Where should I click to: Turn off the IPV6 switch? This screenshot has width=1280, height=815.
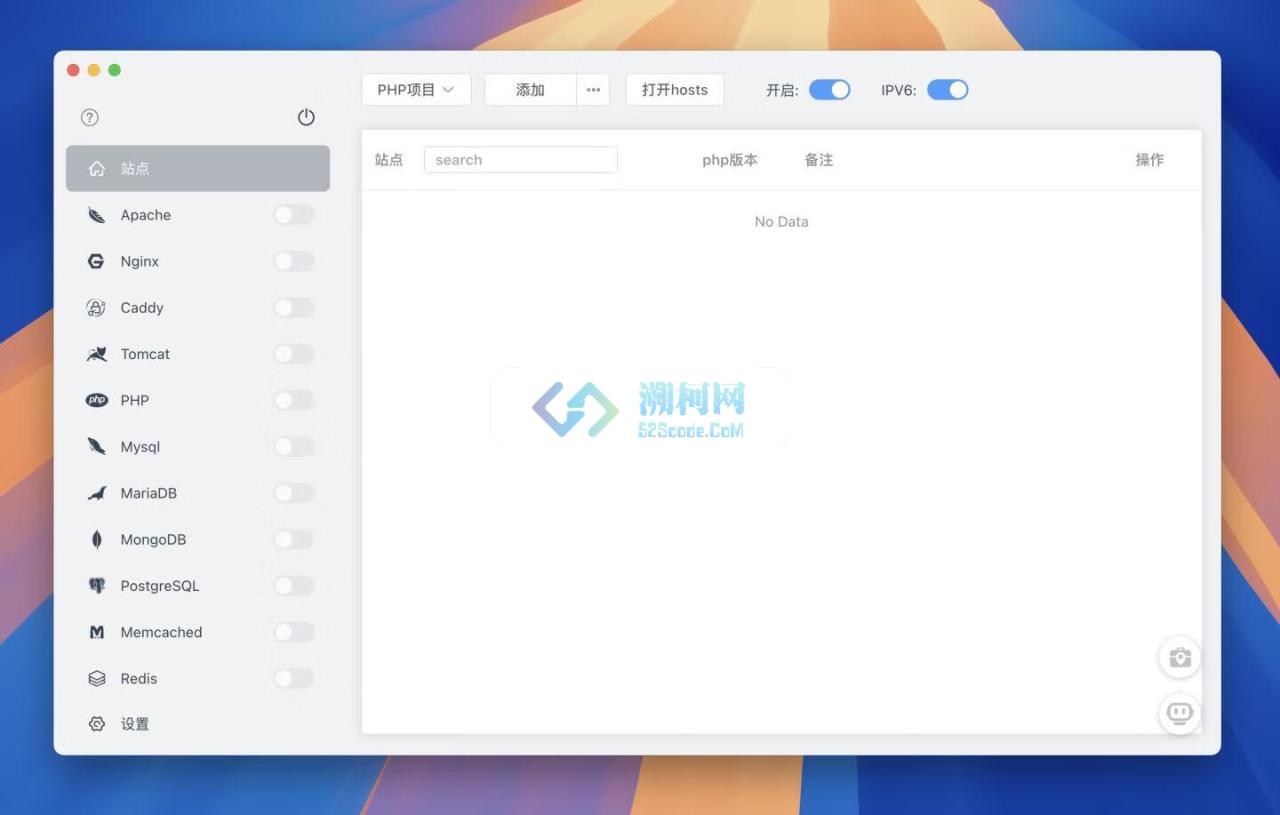pos(947,90)
